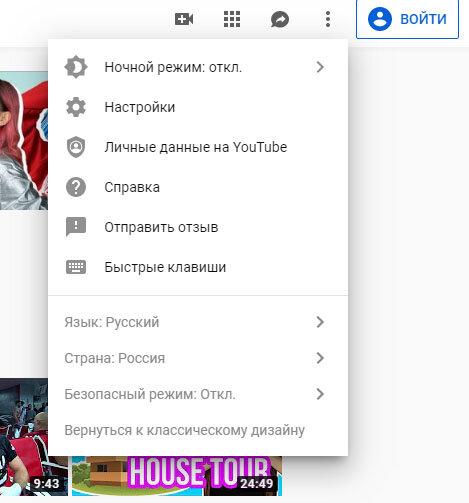
Task: Click the ВОЙТИ sign-in button
Action: (x=407, y=19)
